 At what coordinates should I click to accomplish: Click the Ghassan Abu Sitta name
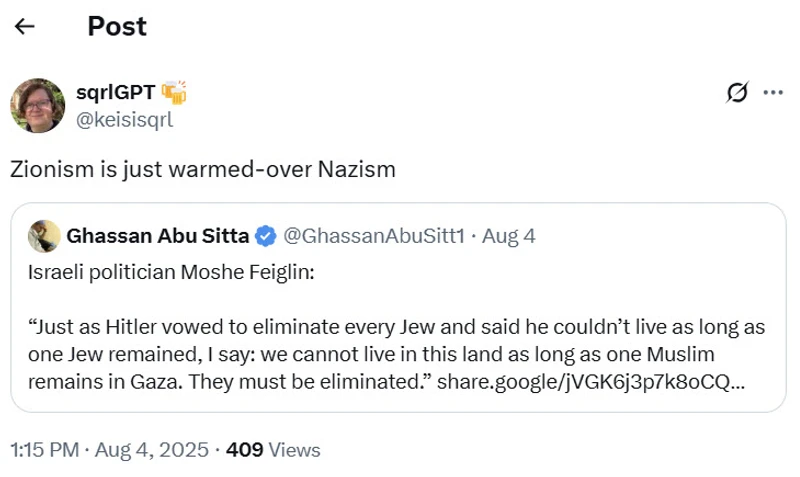157,236
